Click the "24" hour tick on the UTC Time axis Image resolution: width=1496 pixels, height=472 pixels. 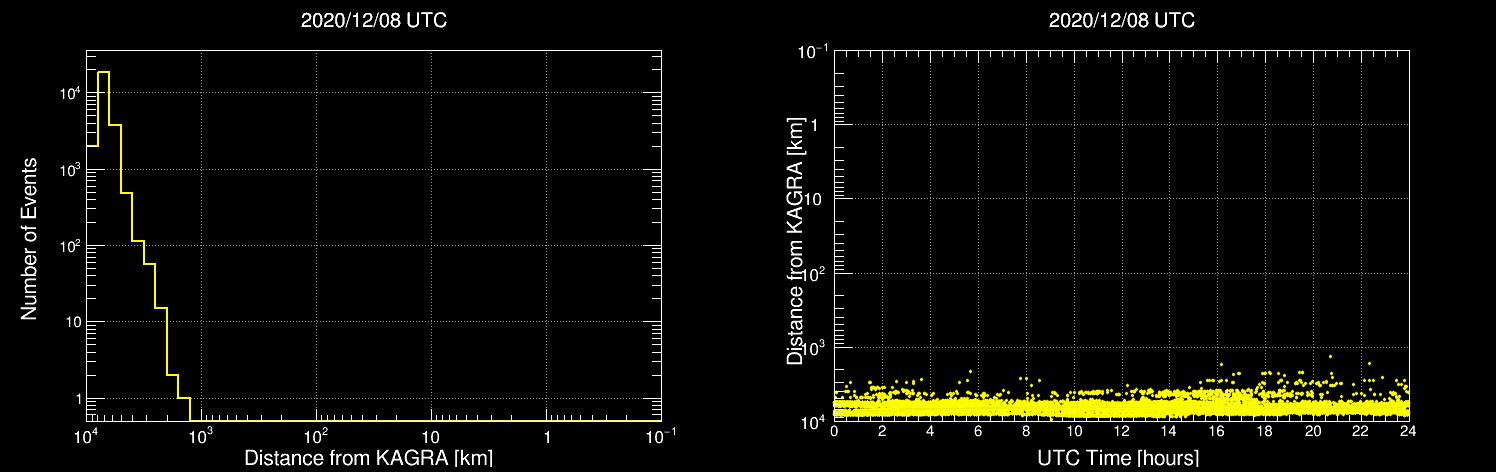[x=1408, y=432]
